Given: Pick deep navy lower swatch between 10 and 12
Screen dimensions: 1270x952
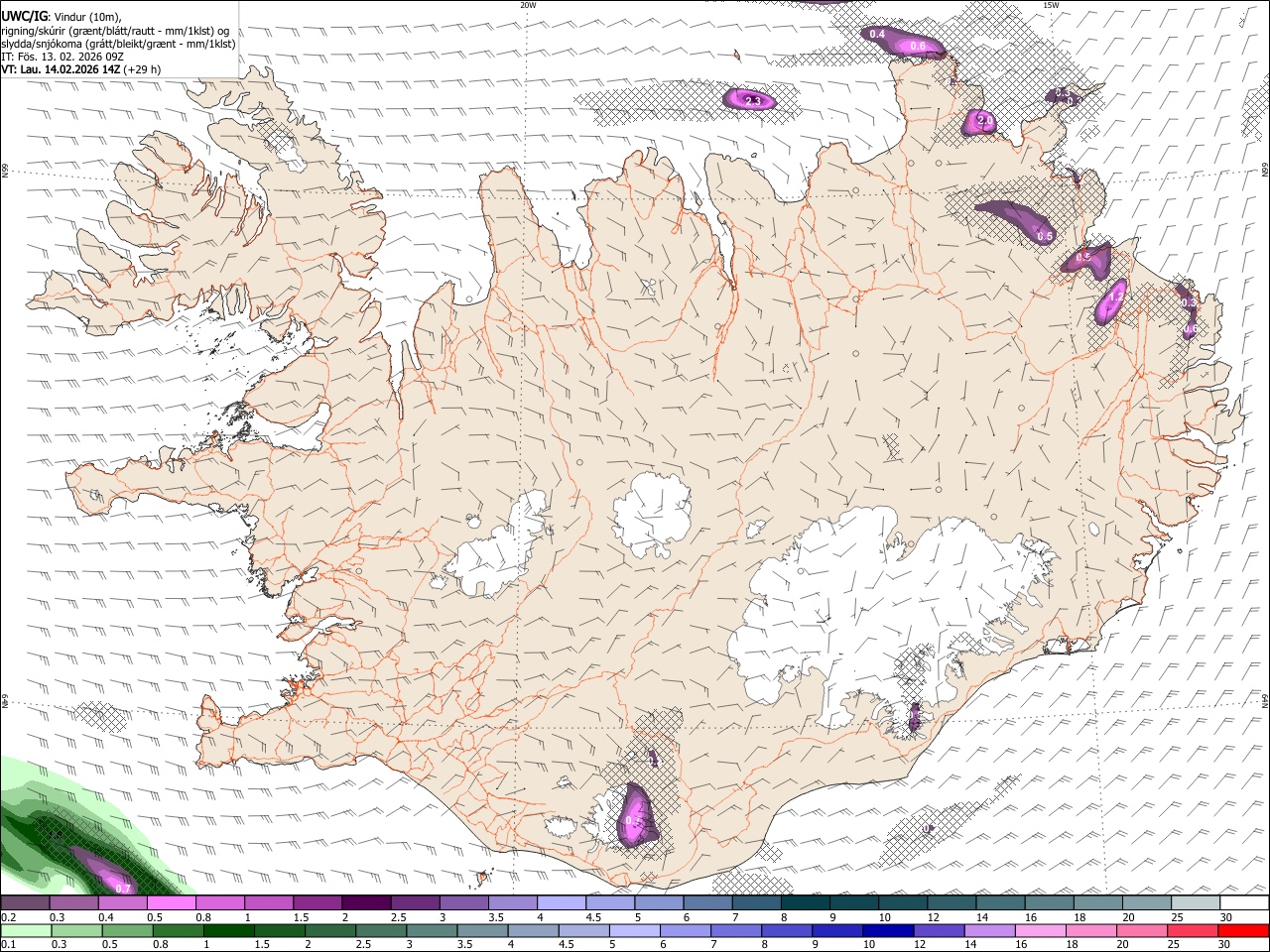Looking at the screenshot, I should point(888,931).
